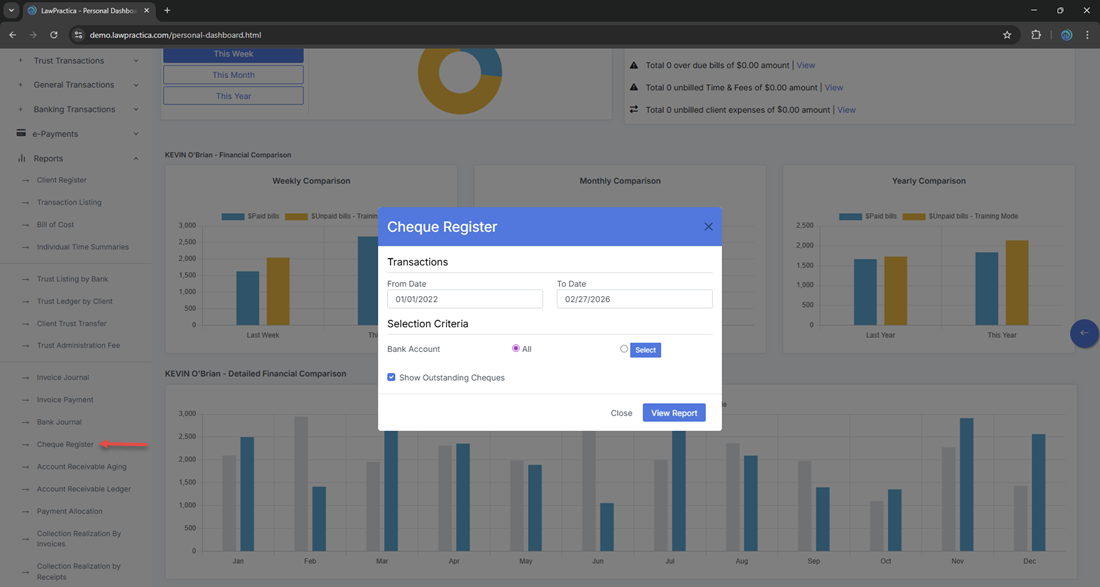
Task: Open the Bank Journal report
Action: pyautogui.click(x=59, y=422)
